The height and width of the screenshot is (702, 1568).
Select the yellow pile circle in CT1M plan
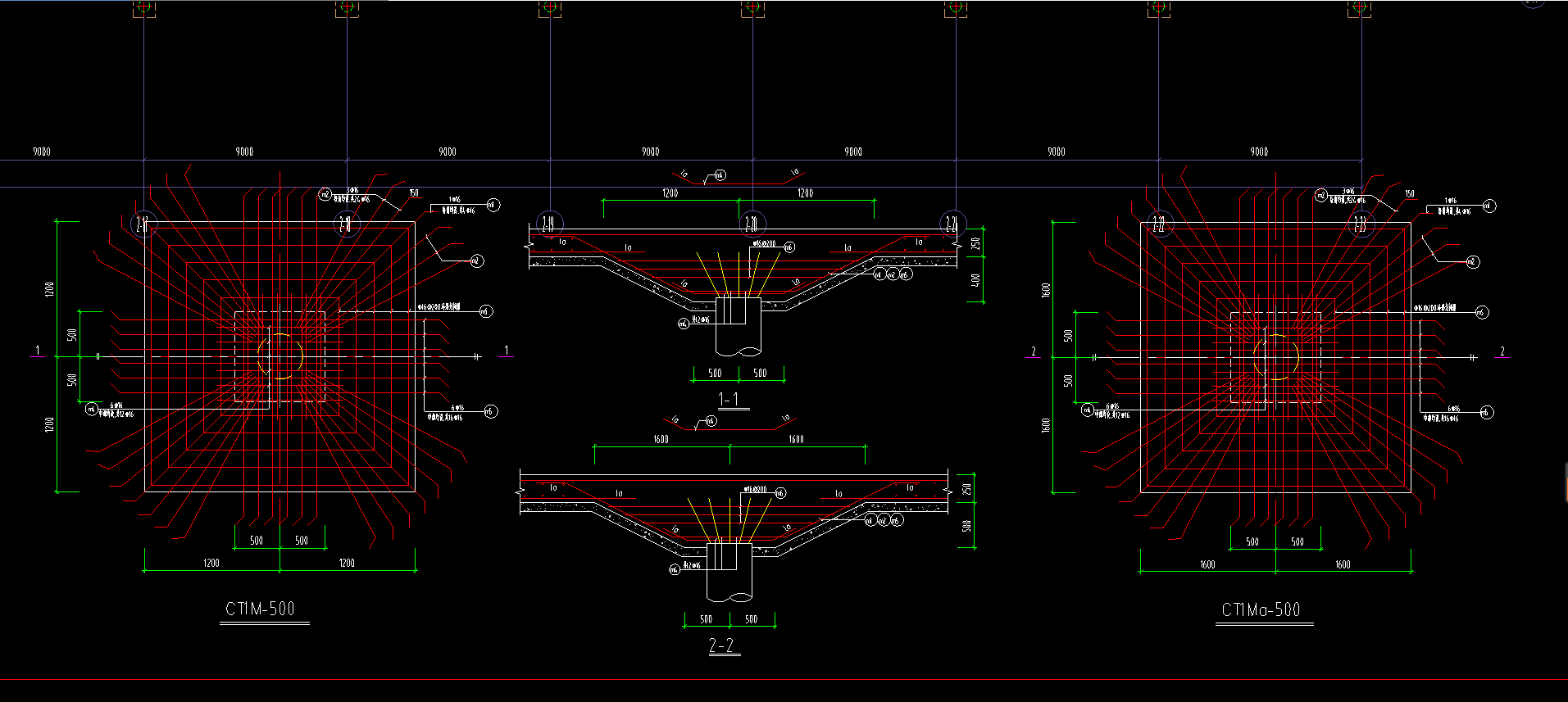(x=280, y=356)
